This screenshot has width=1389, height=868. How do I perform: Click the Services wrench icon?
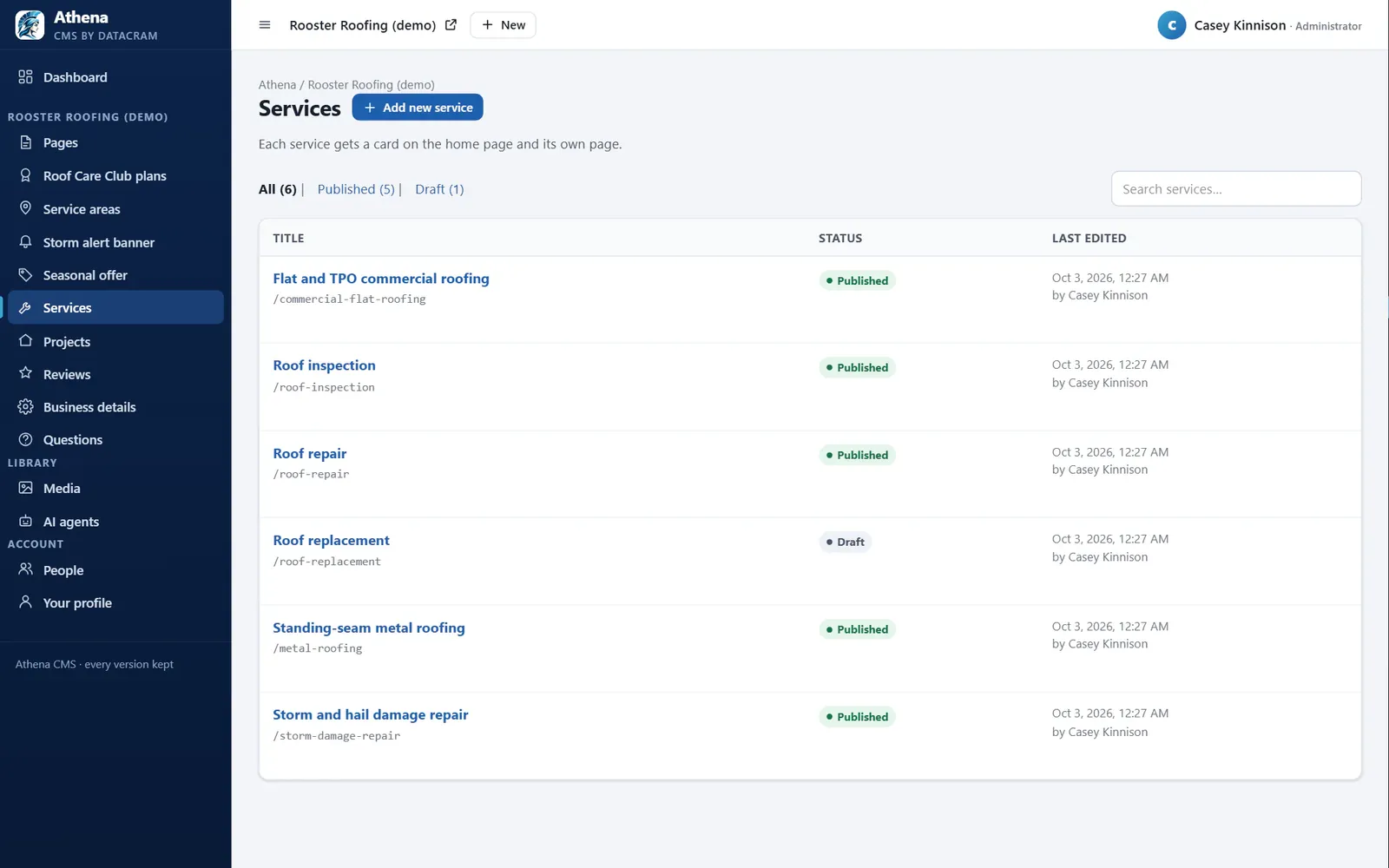pos(25,308)
